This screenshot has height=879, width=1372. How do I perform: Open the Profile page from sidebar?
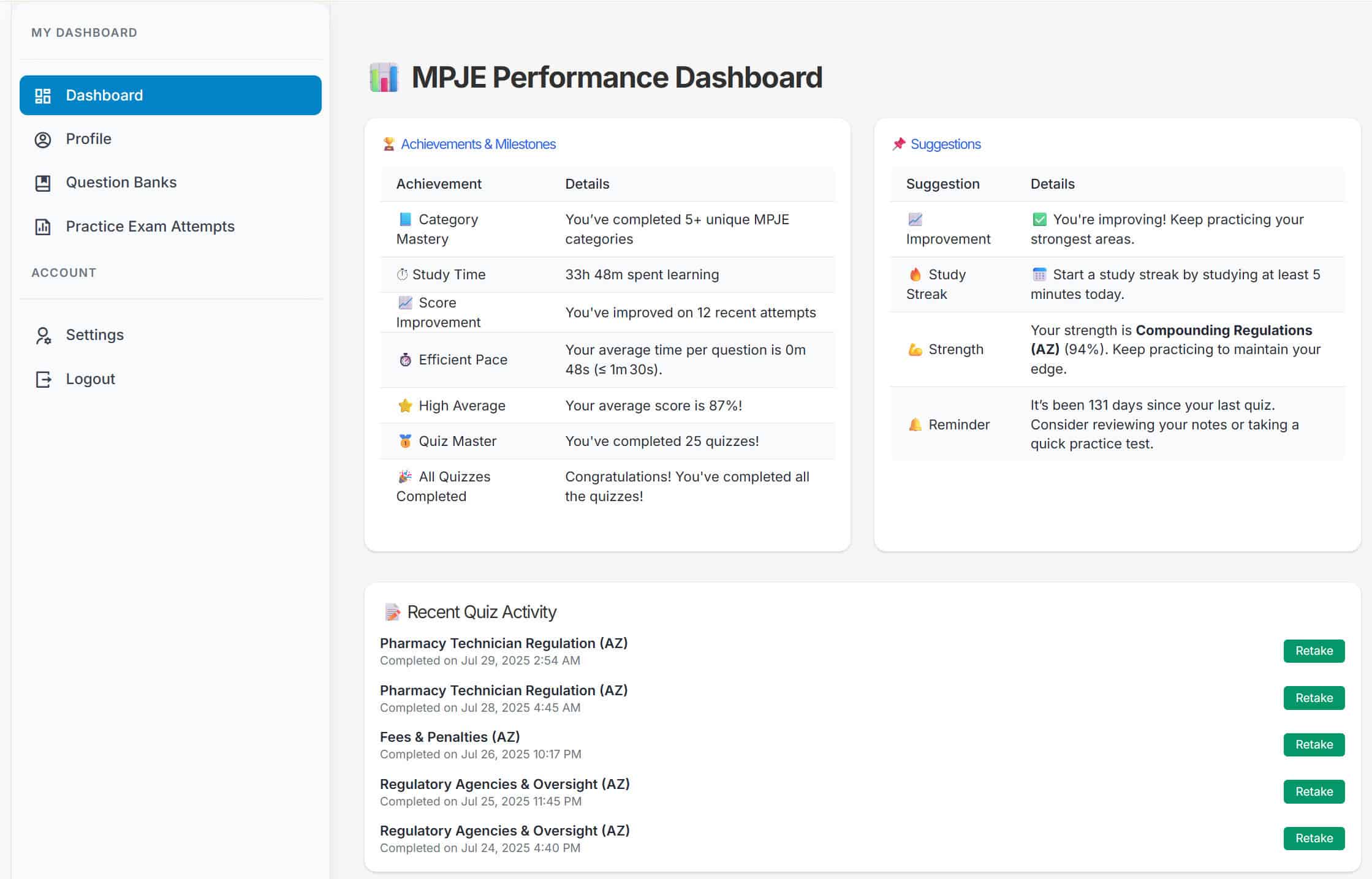pyautogui.click(x=89, y=139)
